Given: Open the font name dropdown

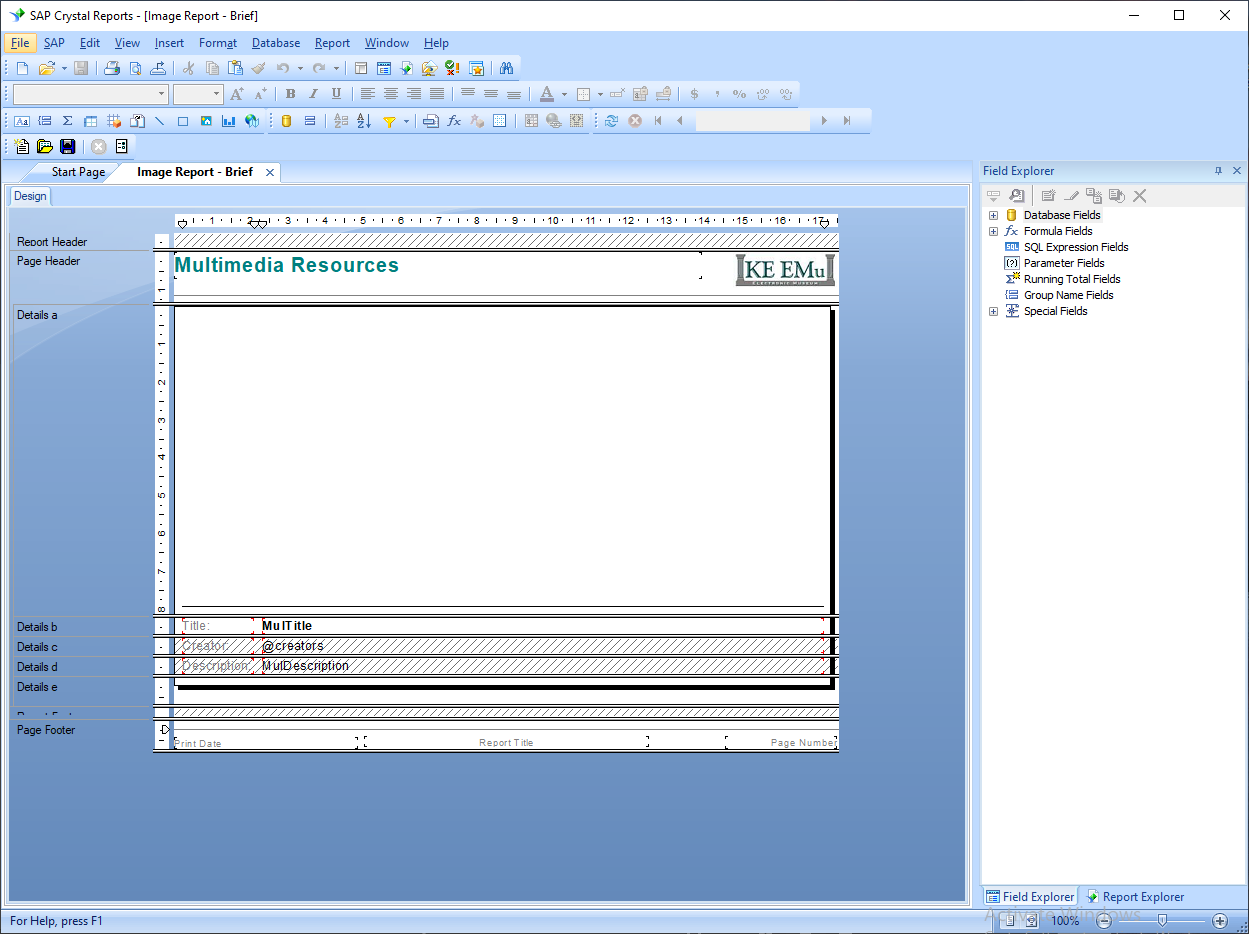Looking at the screenshot, I should click(162, 94).
